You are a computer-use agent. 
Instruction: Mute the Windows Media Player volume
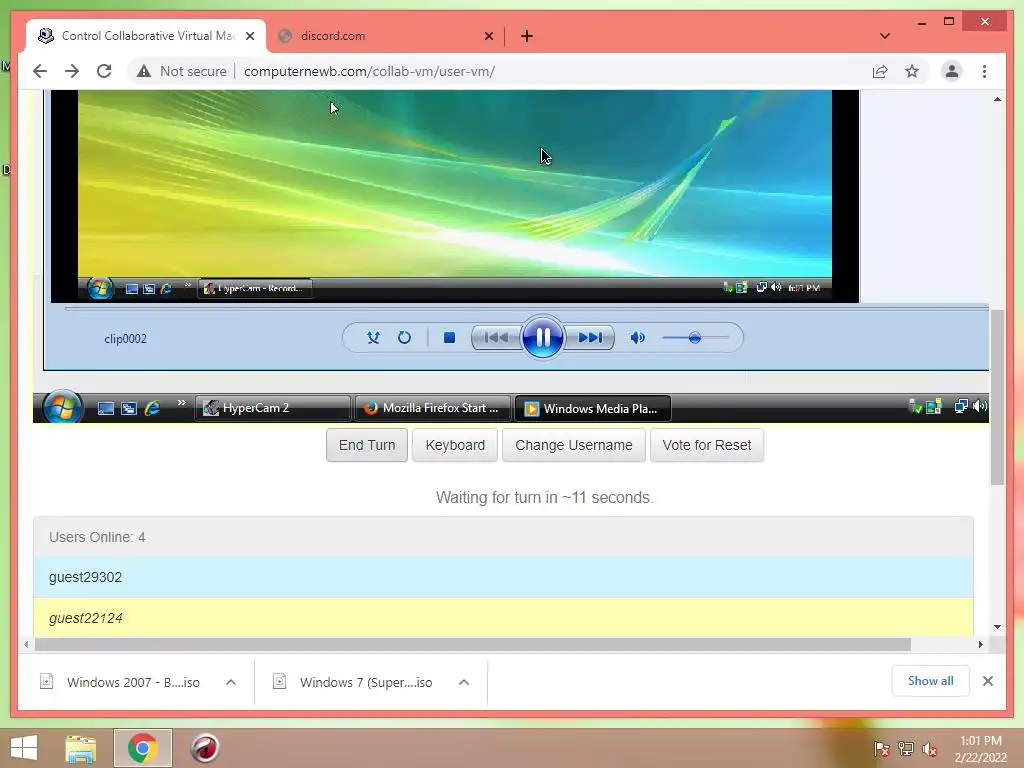(x=637, y=338)
